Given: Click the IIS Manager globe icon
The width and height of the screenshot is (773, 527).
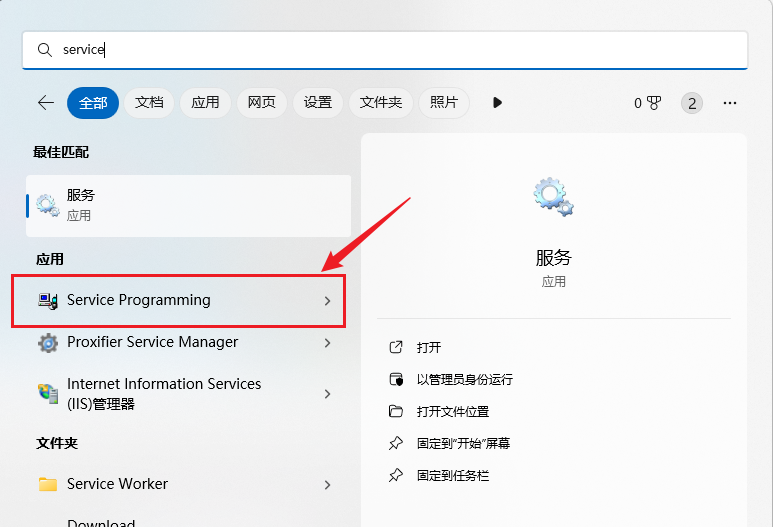Looking at the screenshot, I should 48,394.
